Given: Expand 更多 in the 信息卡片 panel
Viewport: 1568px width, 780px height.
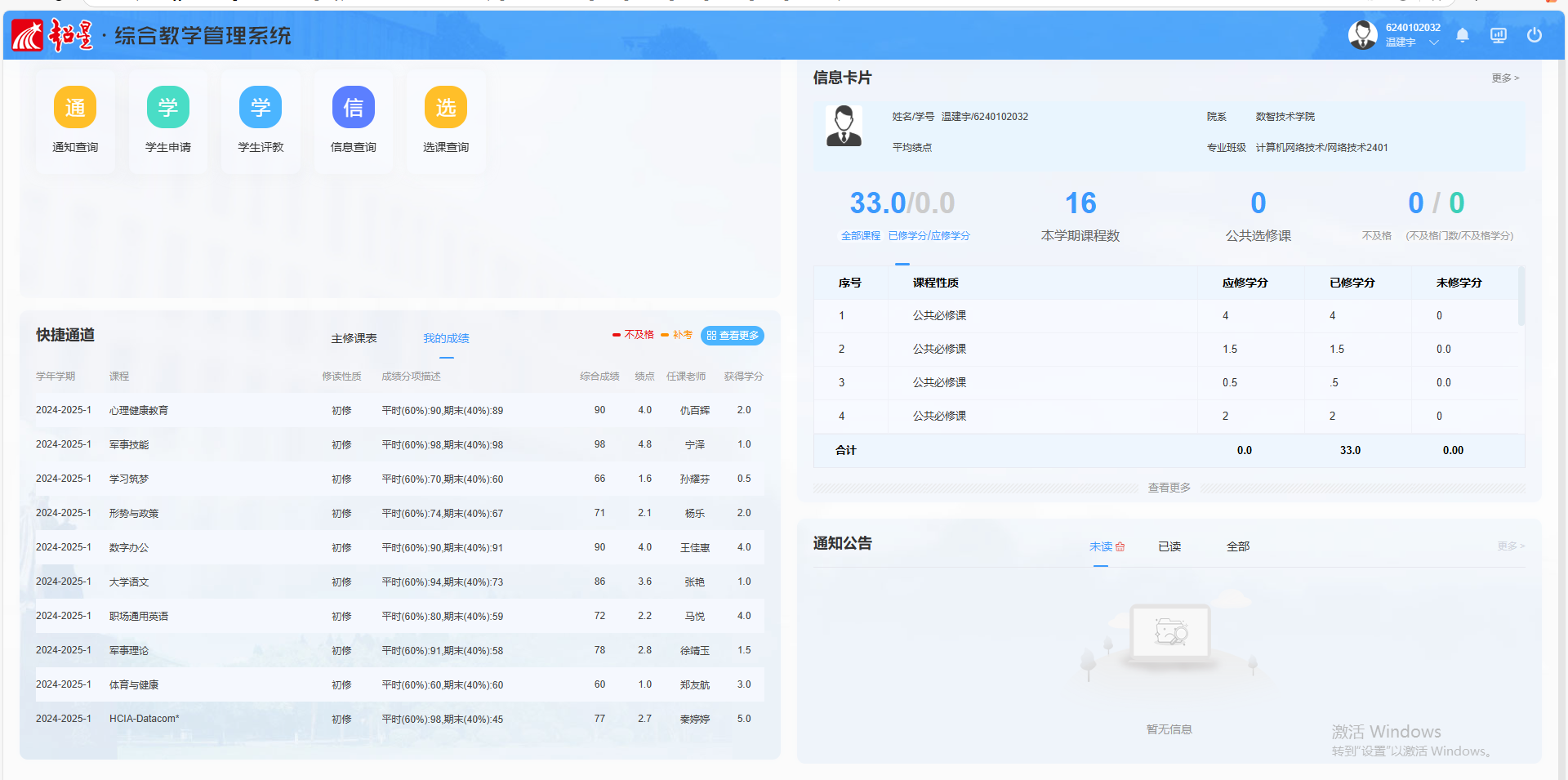Looking at the screenshot, I should pyautogui.click(x=1504, y=78).
